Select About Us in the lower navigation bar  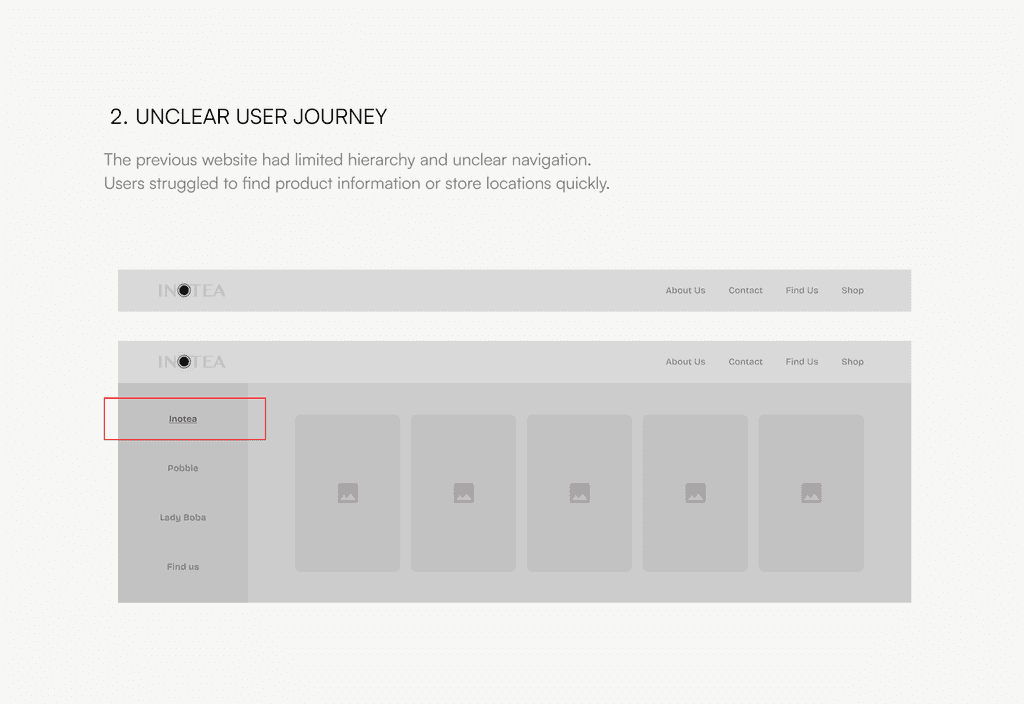pyautogui.click(x=685, y=362)
